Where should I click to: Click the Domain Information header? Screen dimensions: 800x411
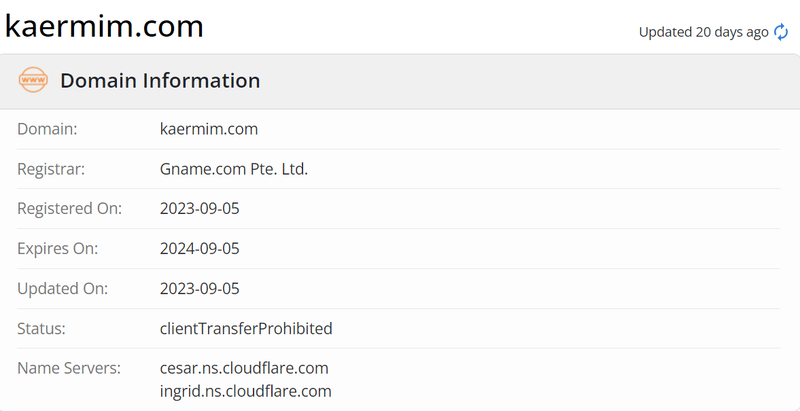click(160, 81)
